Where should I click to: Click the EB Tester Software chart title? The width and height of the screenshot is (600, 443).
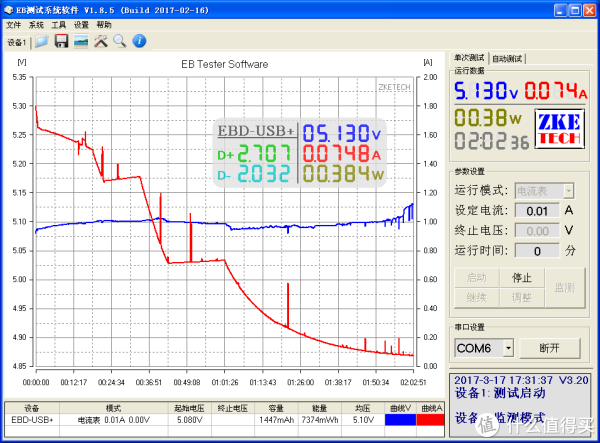pos(225,64)
